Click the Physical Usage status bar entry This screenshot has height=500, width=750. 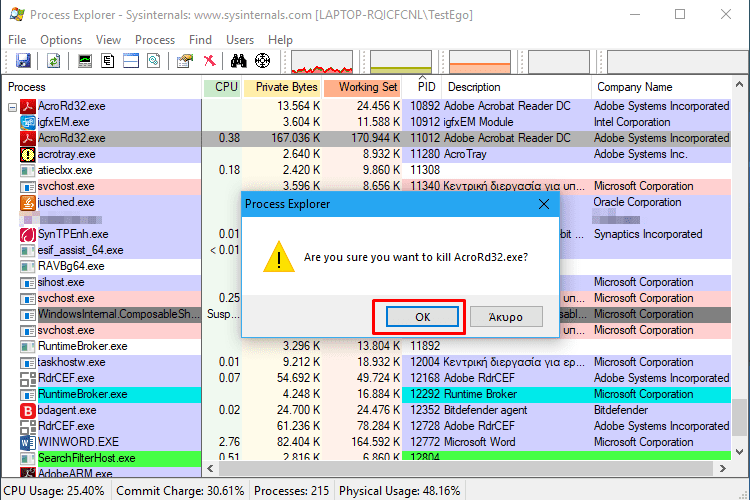399,491
